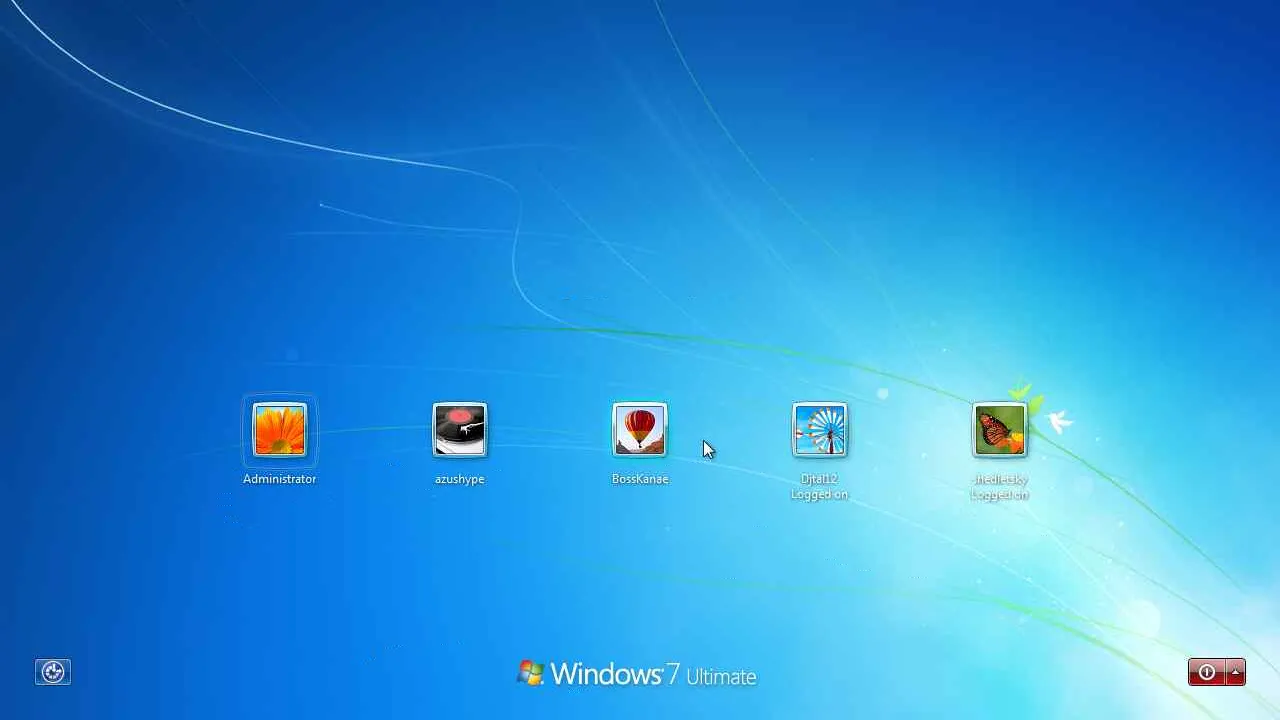
Task: Select the logged-on account with butterfly picture
Action: 1000,430
